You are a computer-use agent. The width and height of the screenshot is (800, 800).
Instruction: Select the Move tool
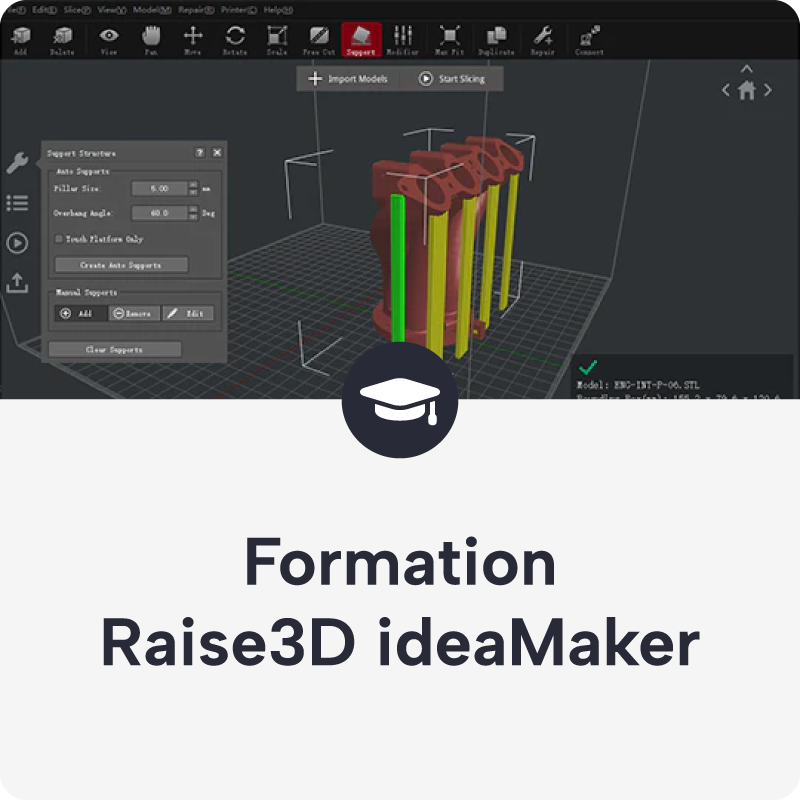click(x=193, y=40)
